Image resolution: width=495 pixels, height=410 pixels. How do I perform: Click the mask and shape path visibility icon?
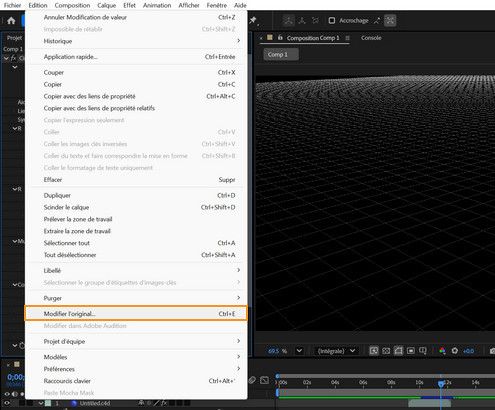coord(411,351)
